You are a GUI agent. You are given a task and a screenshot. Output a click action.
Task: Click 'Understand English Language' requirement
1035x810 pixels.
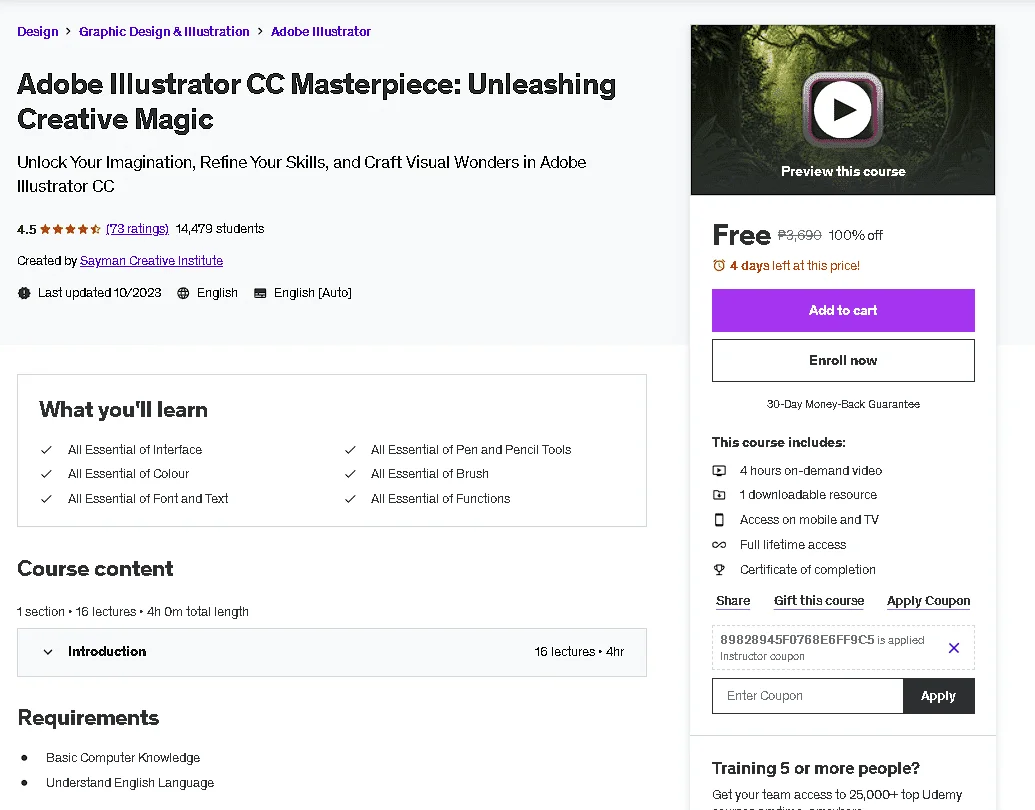coord(130,783)
